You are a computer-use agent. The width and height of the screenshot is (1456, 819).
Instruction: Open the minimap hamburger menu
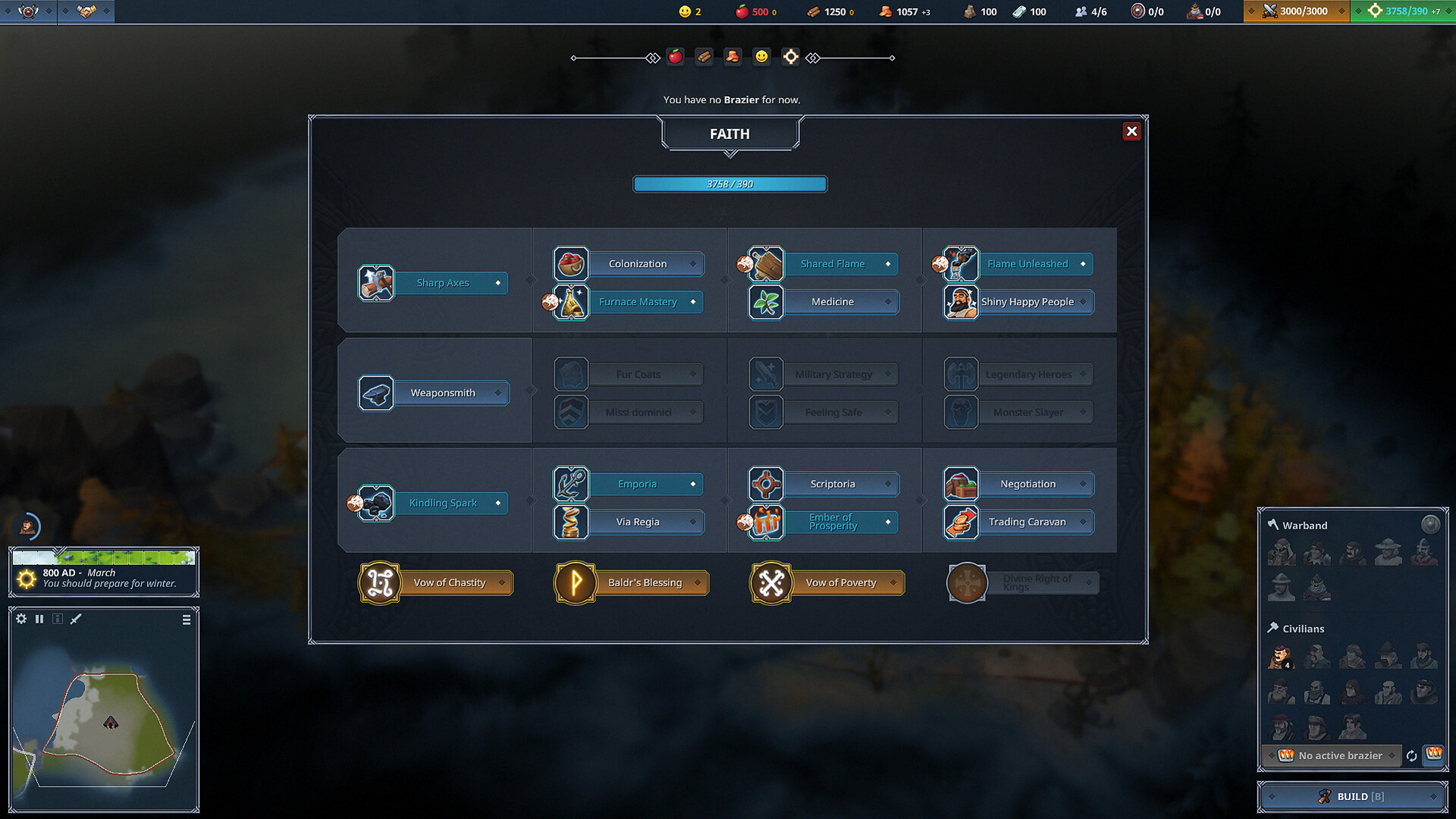(x=186, y=619)
